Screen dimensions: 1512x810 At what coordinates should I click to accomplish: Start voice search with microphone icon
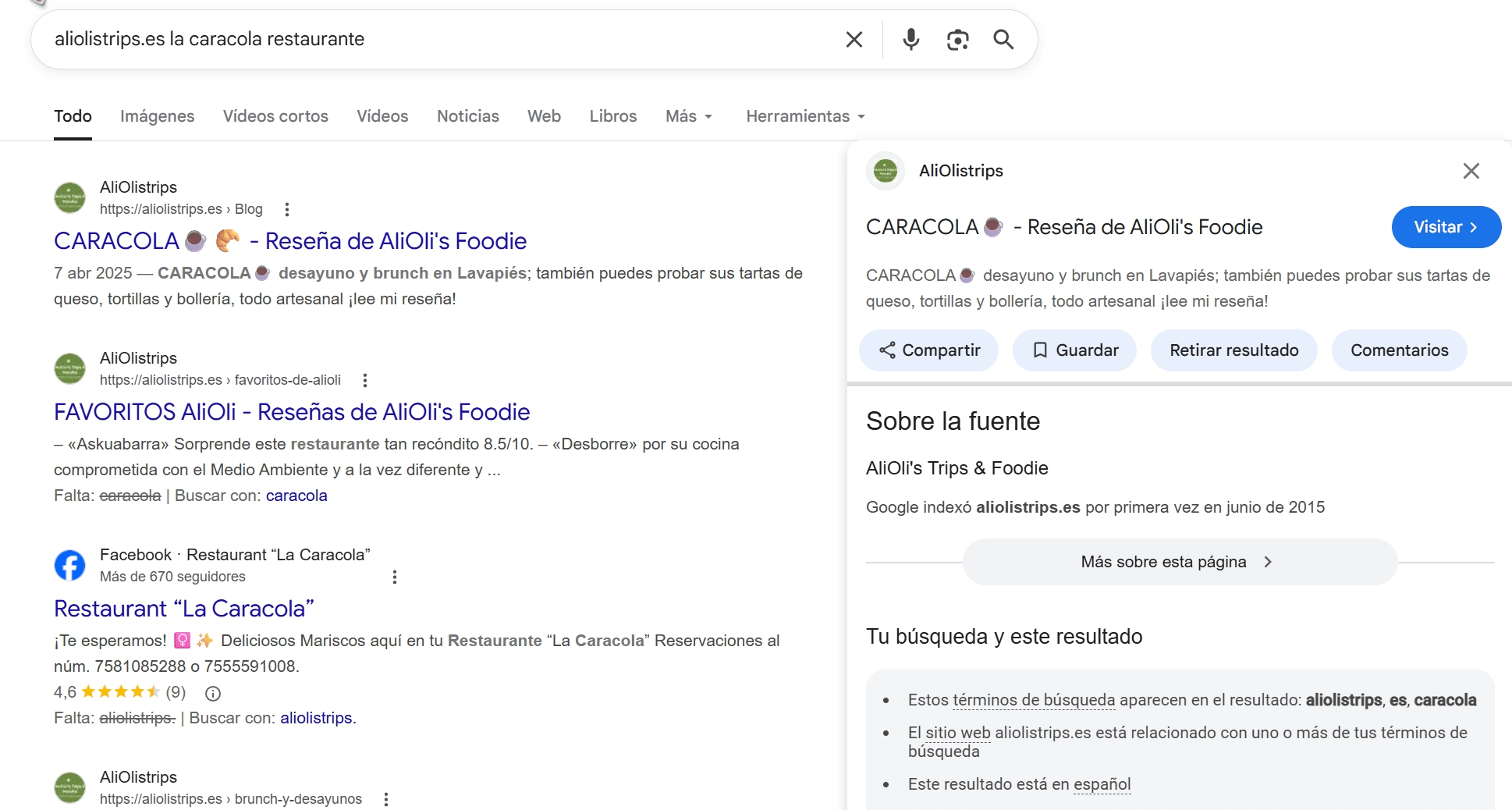[910, 39]
